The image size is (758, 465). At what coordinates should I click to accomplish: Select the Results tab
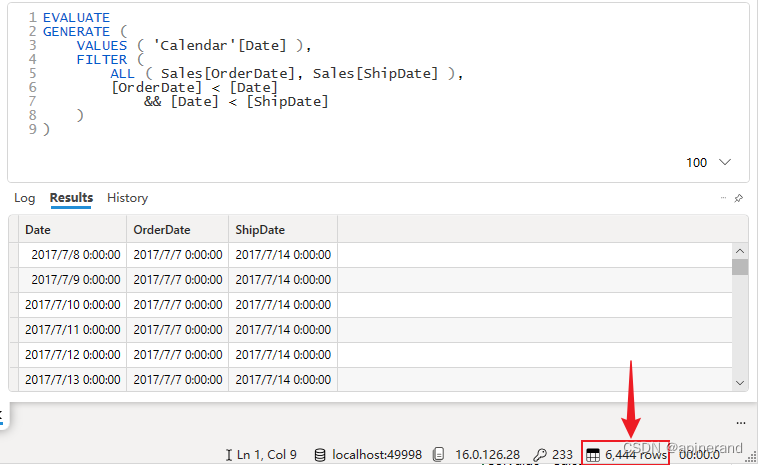point(71,198)
